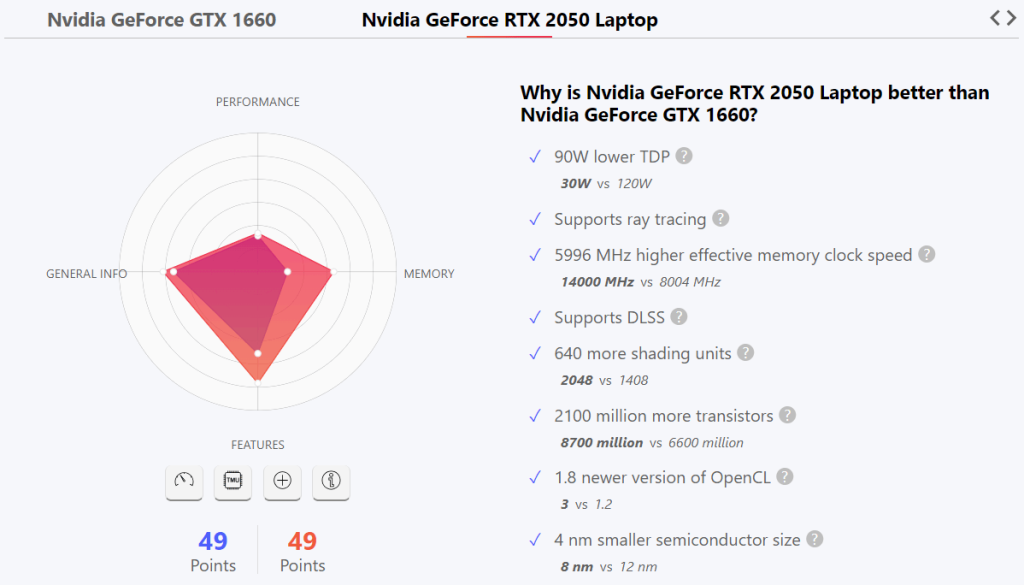
Task: Select the Nvidia GeForce RTX 2050 Laptop tab
Action: click(509, 20)
